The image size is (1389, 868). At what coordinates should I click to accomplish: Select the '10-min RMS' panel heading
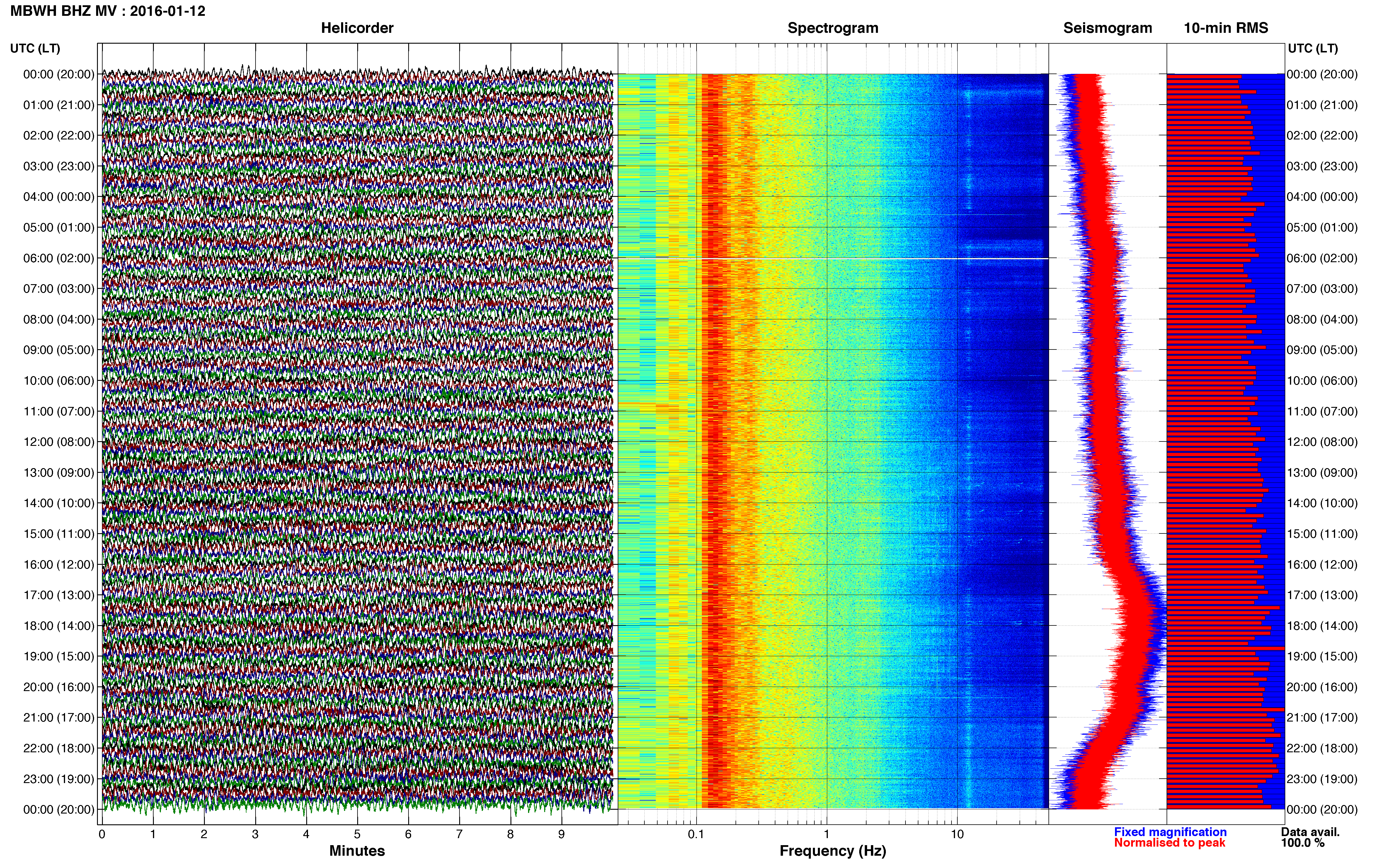(x=1226, y=28)
